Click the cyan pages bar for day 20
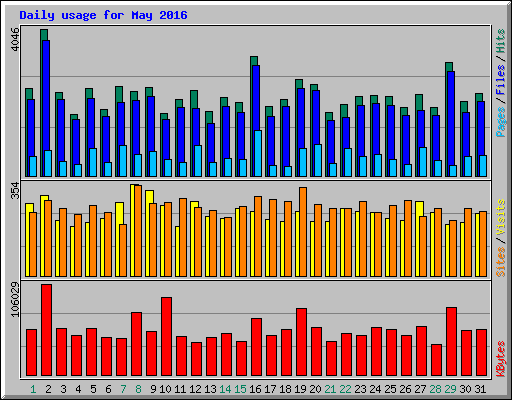 click(x=318, y=160)
